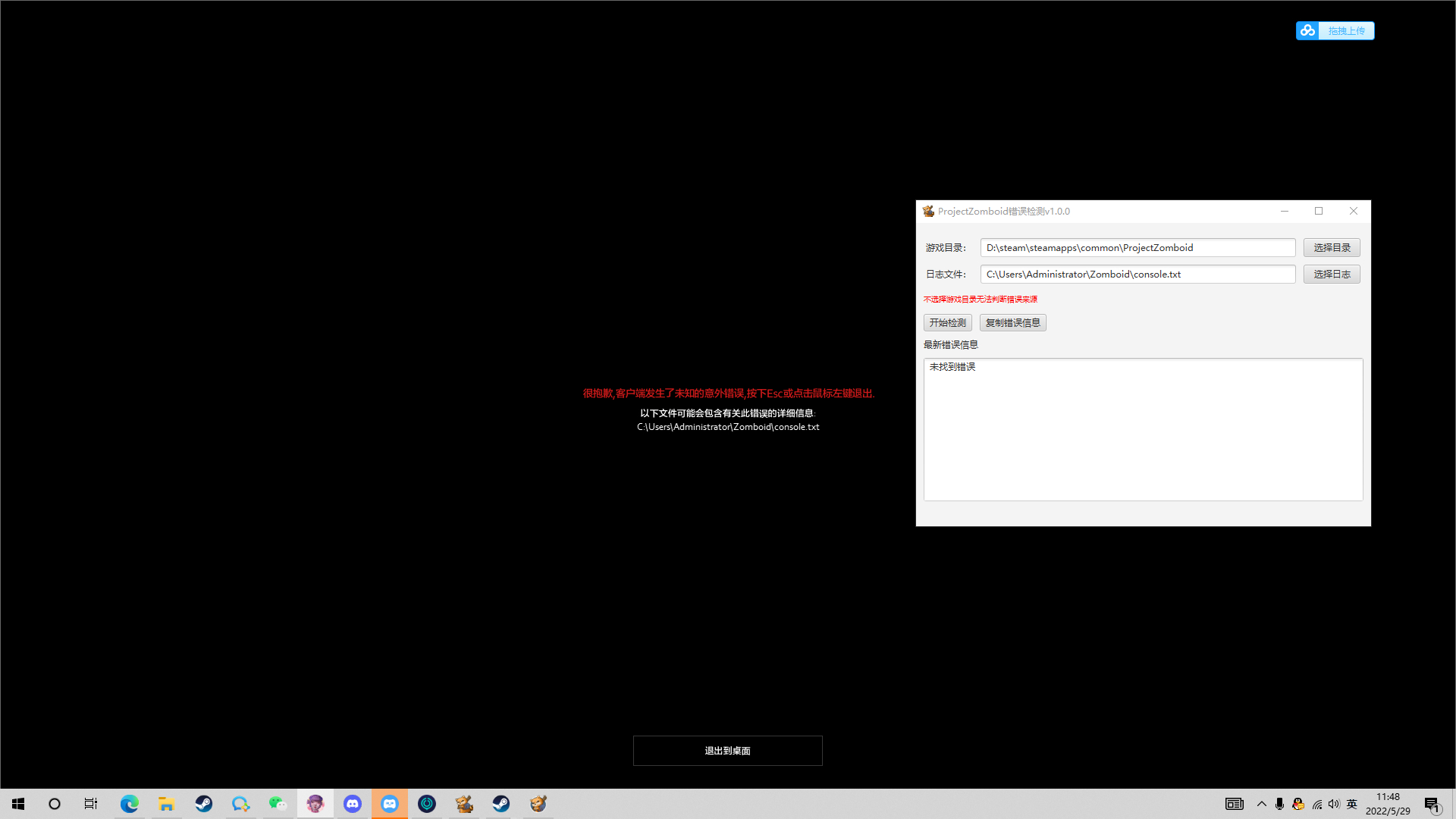Click the 未找到错误 result text
1456x819 pixels.
pos(952,367)
